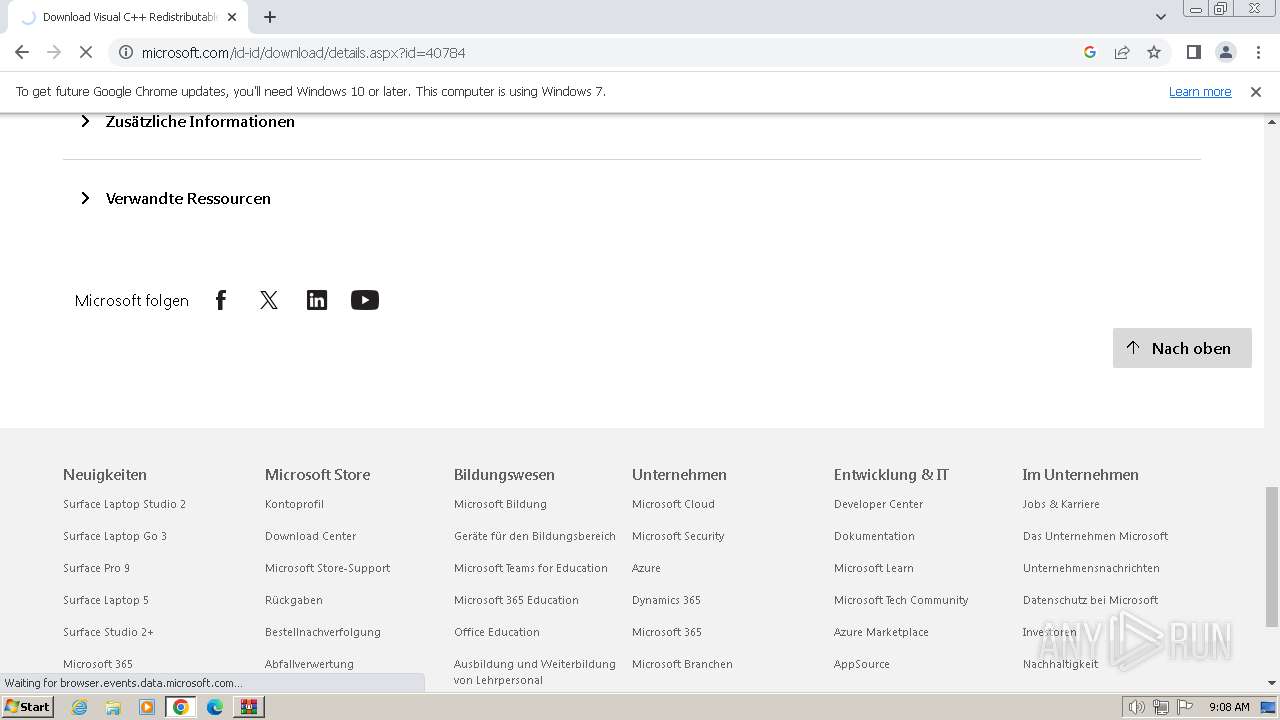1280x720 pixels.
Task: Dismiss the Chrome update notification bar
Action: pyautogui.click(x=1256, y=91)
